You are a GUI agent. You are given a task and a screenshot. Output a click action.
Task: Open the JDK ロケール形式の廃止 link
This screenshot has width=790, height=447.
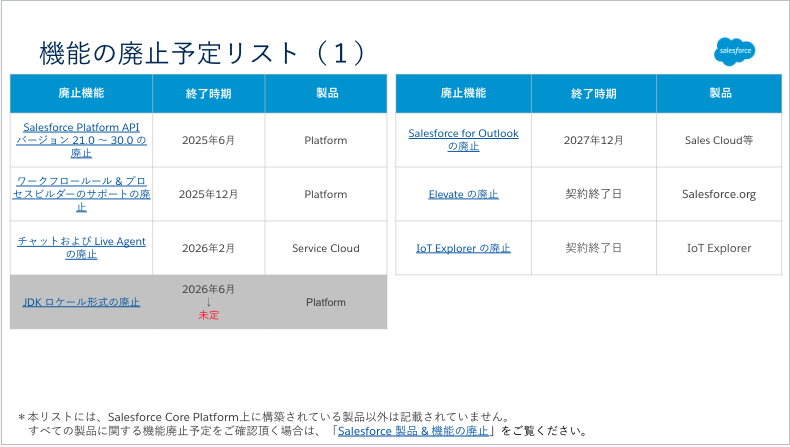(x=81, y=302)
